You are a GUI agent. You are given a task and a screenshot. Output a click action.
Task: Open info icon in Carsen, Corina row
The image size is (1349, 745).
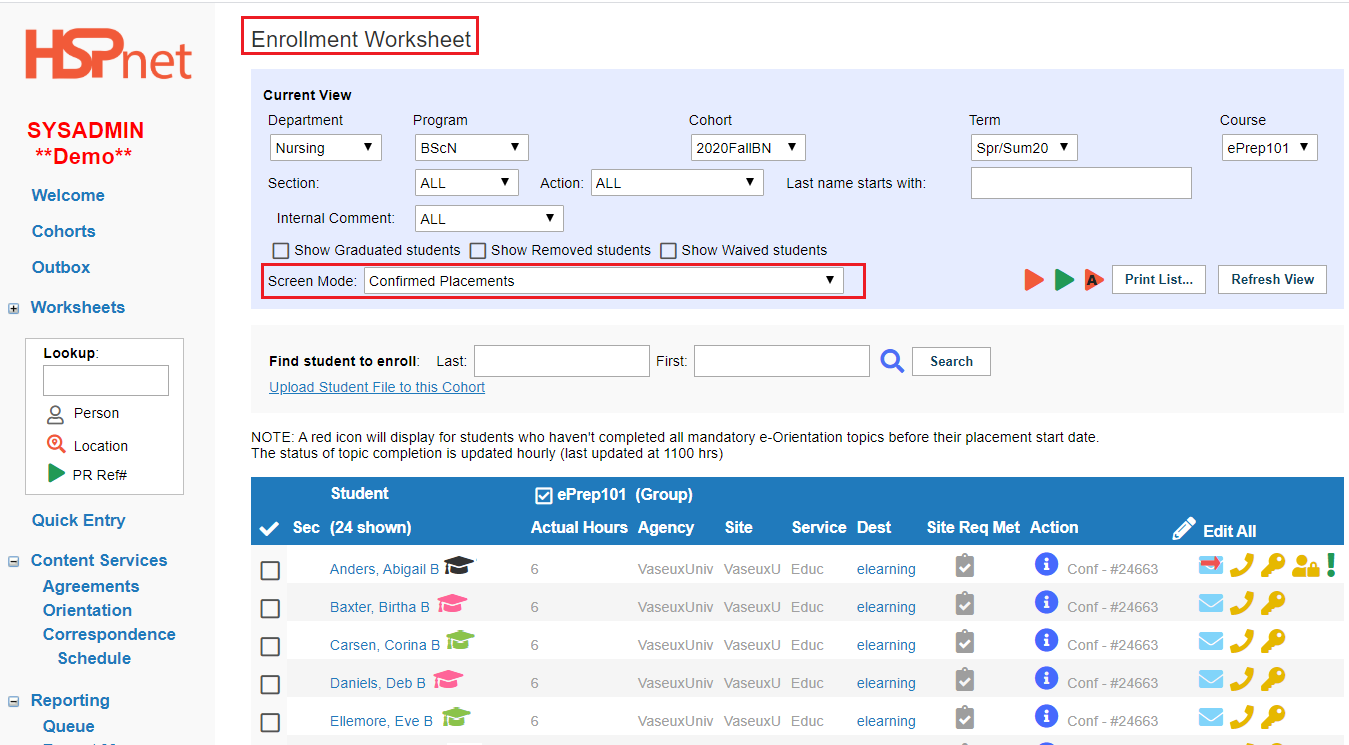click(x=1046, y=640)
